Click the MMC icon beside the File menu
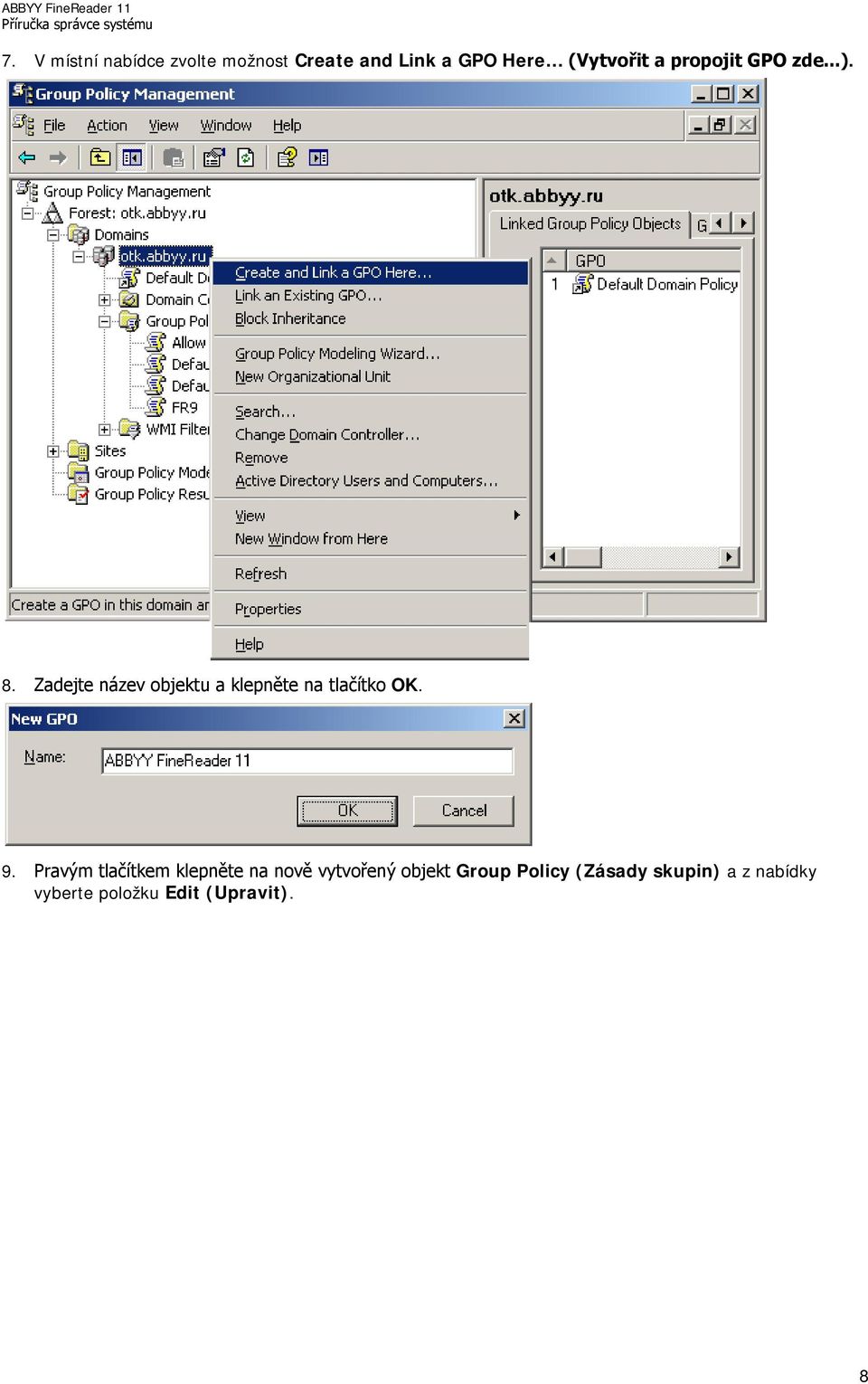 pos(24,124)
